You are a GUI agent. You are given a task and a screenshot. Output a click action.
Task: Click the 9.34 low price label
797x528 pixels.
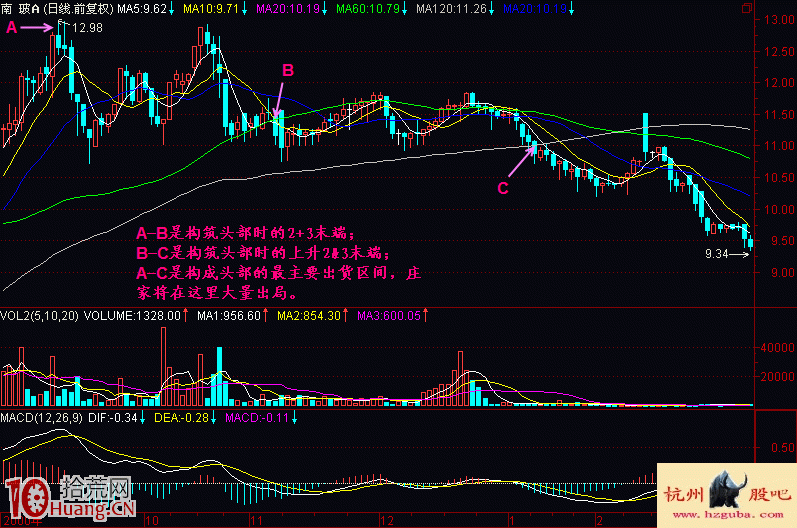(717, 254)
